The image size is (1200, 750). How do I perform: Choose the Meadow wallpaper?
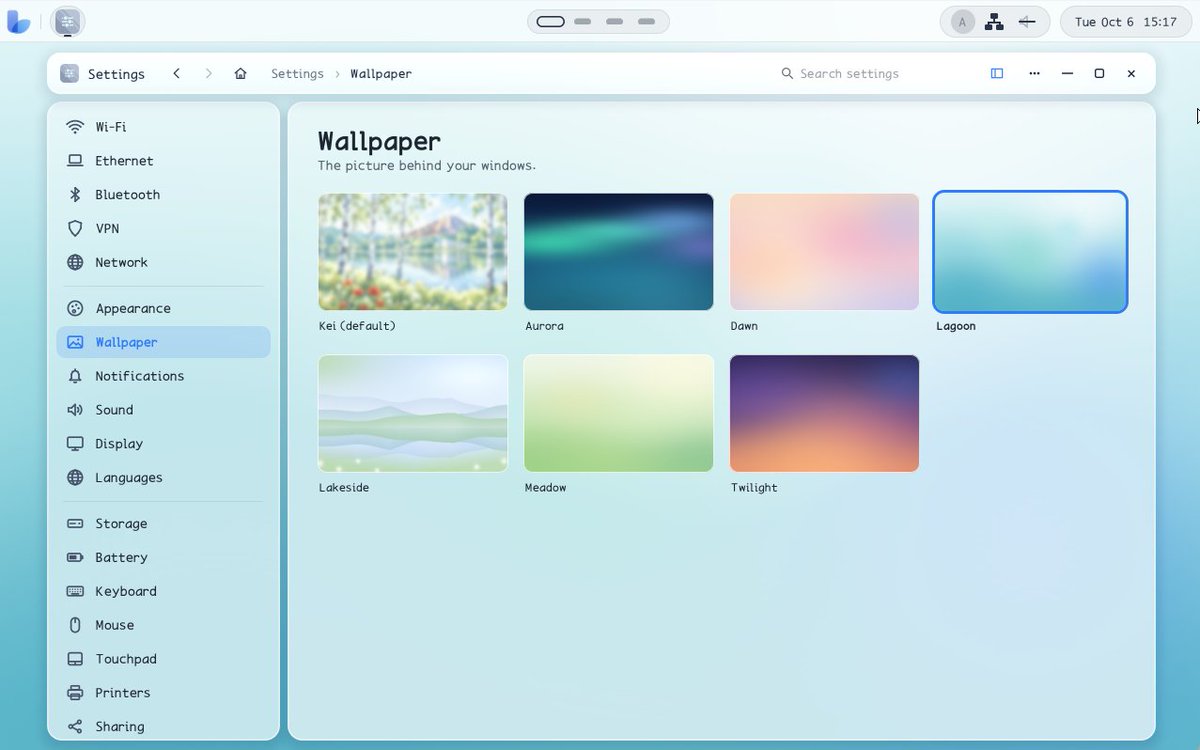[x=619, y=413]
